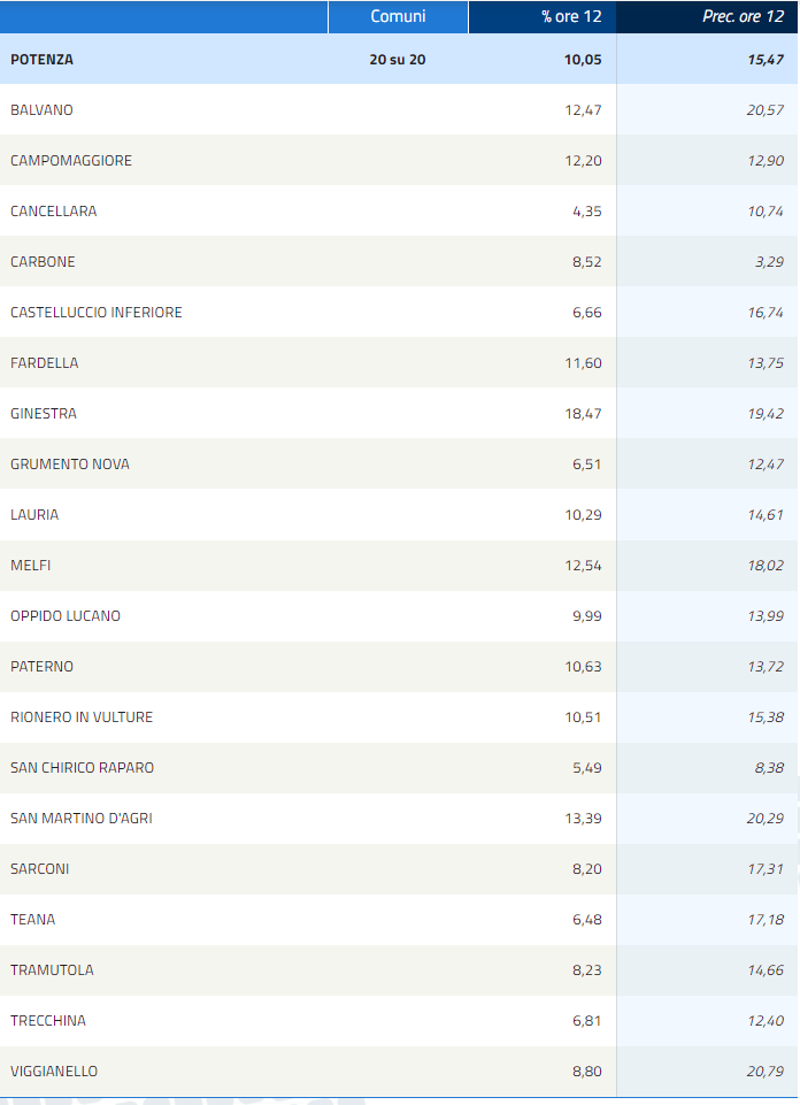Viewport: 800px width, 1105px height.
Task: Select the % ore 12 column header
Action: pyautogui.click(x=542, y=16)
